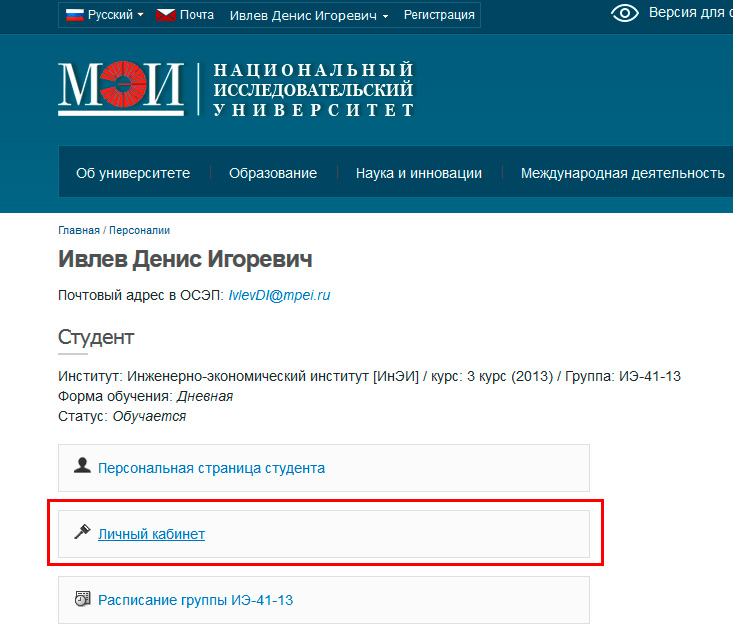The image size is (733, 644).
Task: Open the Почта link
Action: [197, 15]
